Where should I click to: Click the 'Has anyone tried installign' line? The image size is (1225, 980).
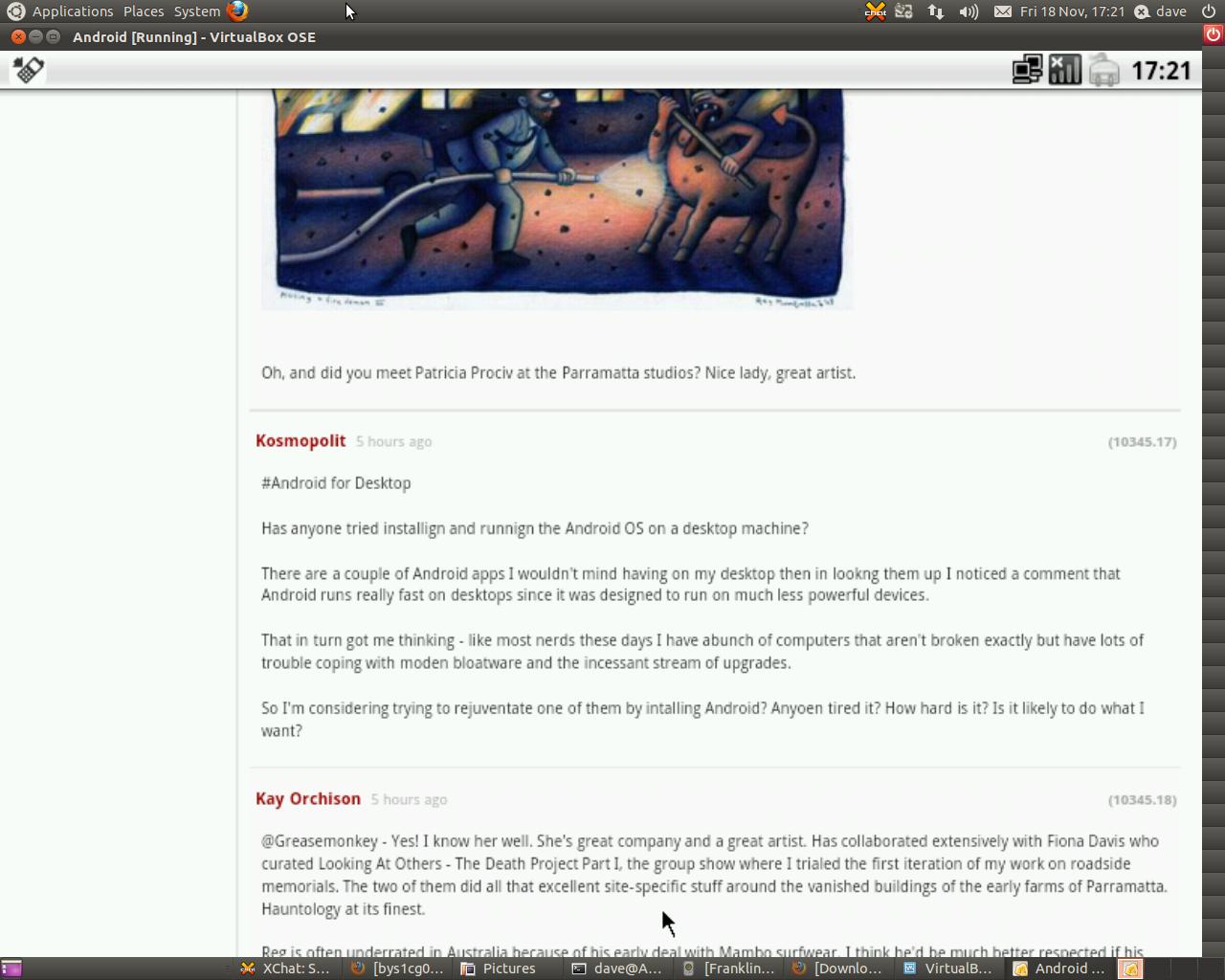point(535,527)
